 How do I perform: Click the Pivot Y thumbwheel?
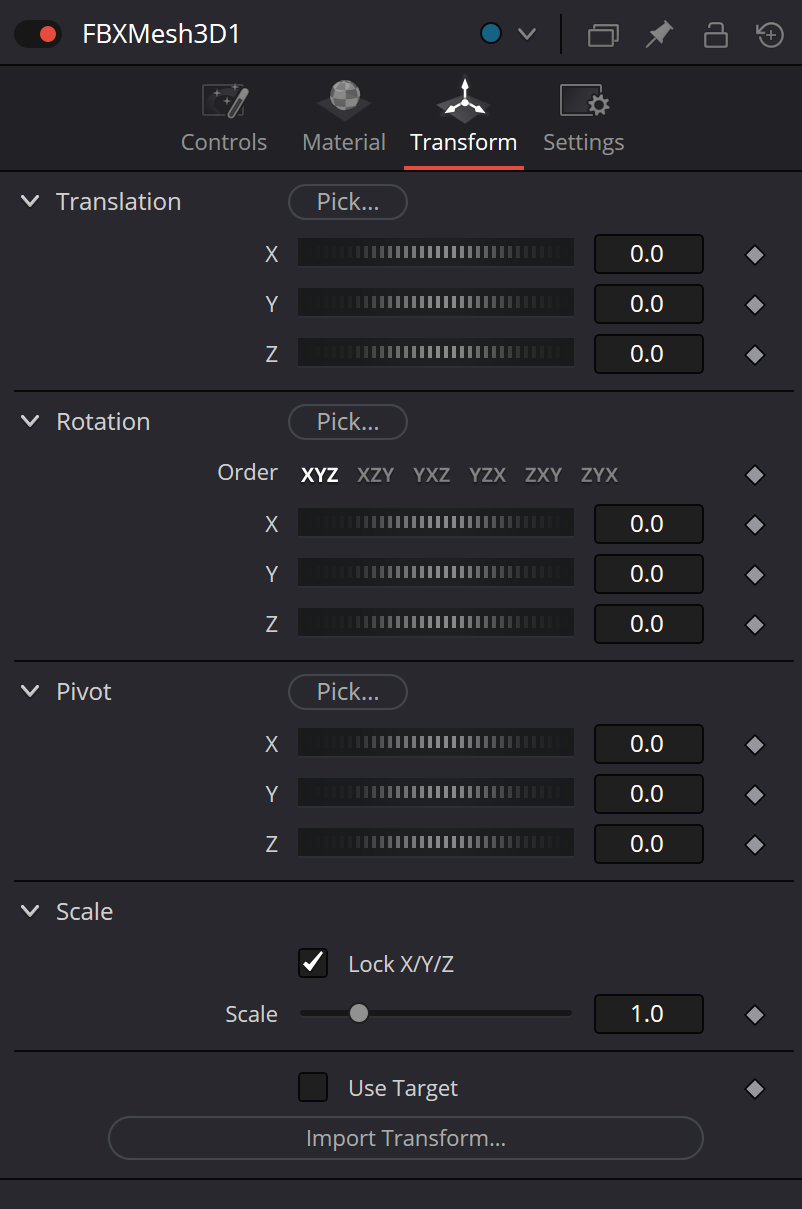(436, 793)
